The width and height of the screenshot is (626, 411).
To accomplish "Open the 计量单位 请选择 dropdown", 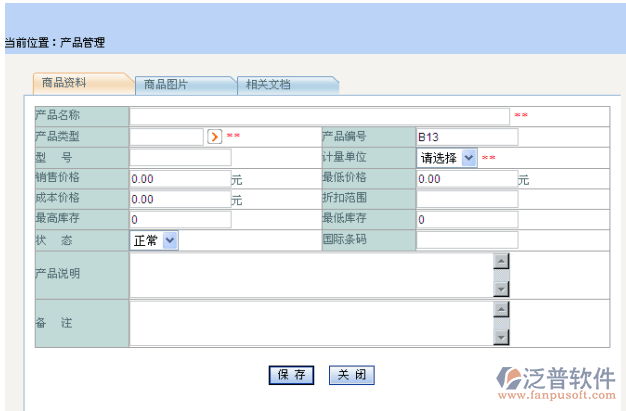I will (x=446, y=158).
